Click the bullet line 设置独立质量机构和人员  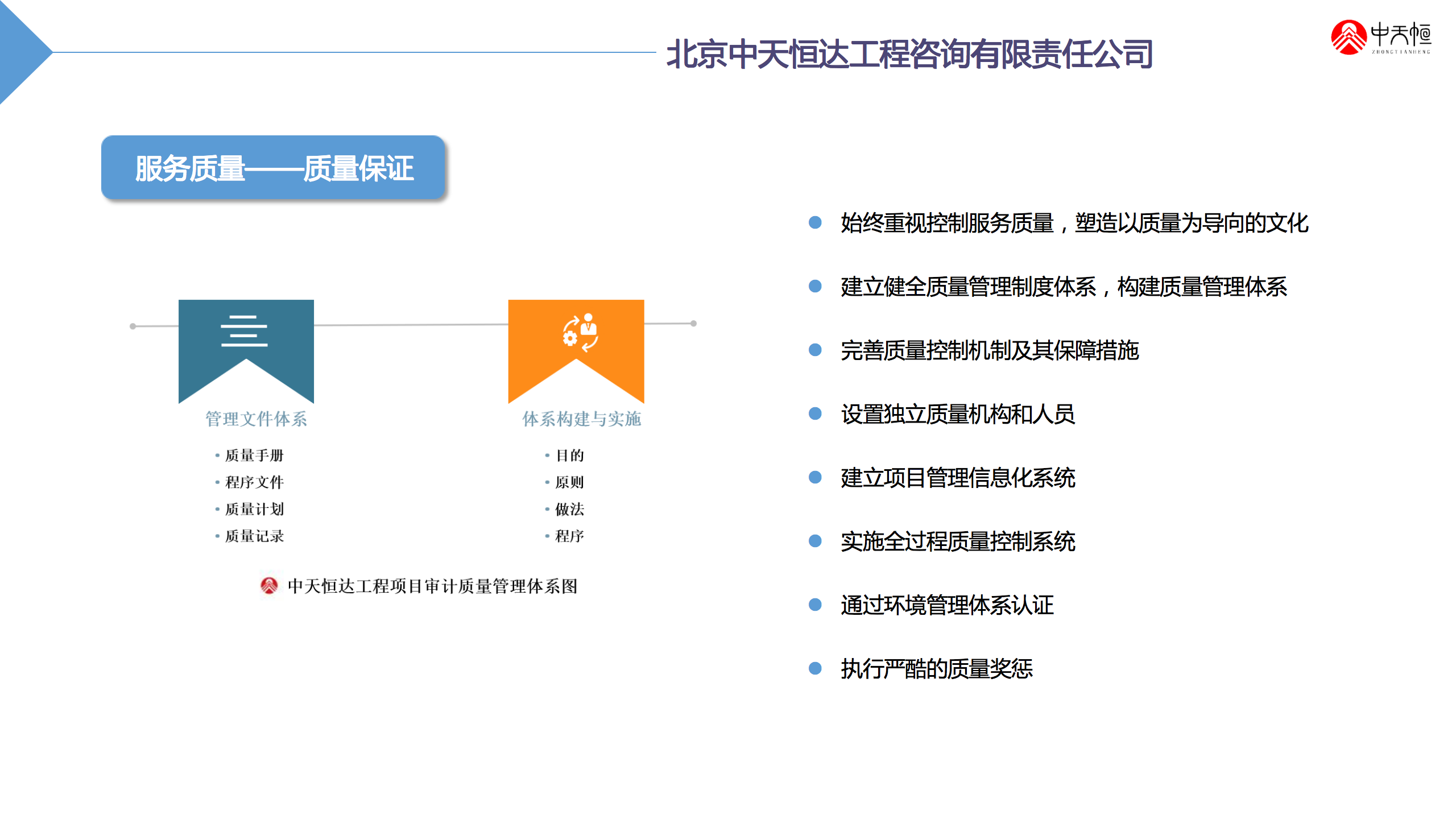958,413
